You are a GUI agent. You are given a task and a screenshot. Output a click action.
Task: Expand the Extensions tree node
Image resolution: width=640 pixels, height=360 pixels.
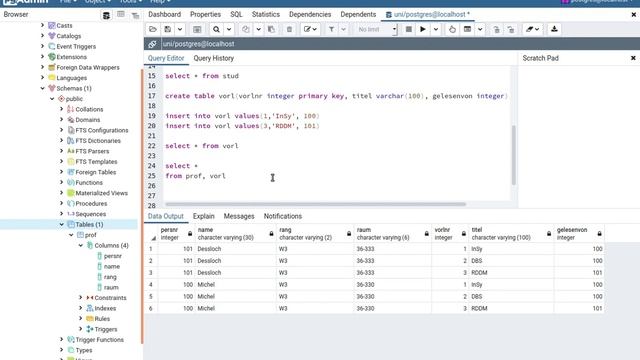click(x=42, y=57)
